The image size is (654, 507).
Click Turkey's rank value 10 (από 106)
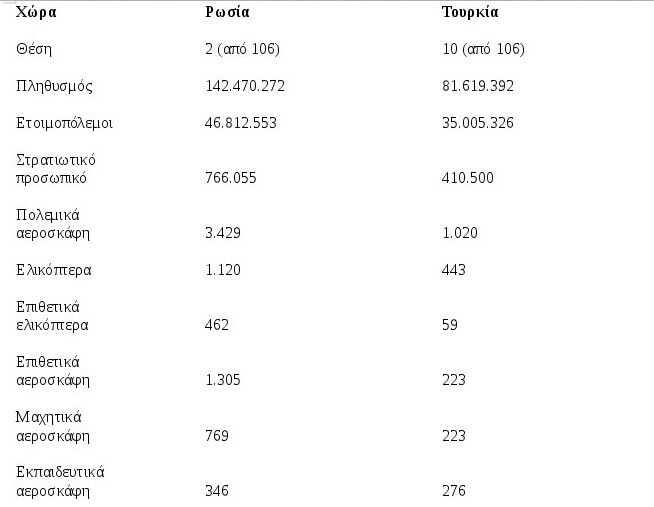483,49
